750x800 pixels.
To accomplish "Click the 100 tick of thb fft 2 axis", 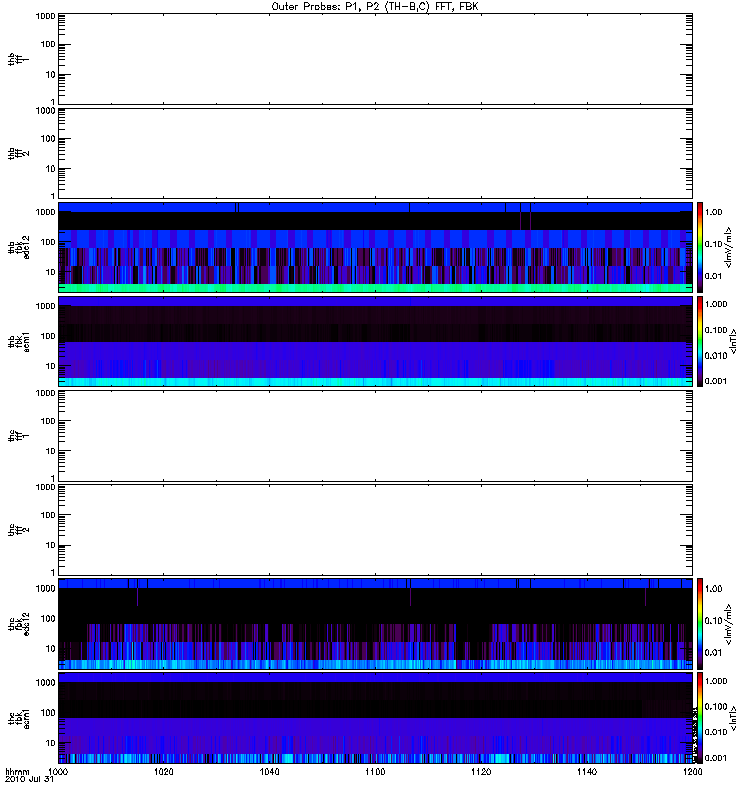I will [48, 139].
